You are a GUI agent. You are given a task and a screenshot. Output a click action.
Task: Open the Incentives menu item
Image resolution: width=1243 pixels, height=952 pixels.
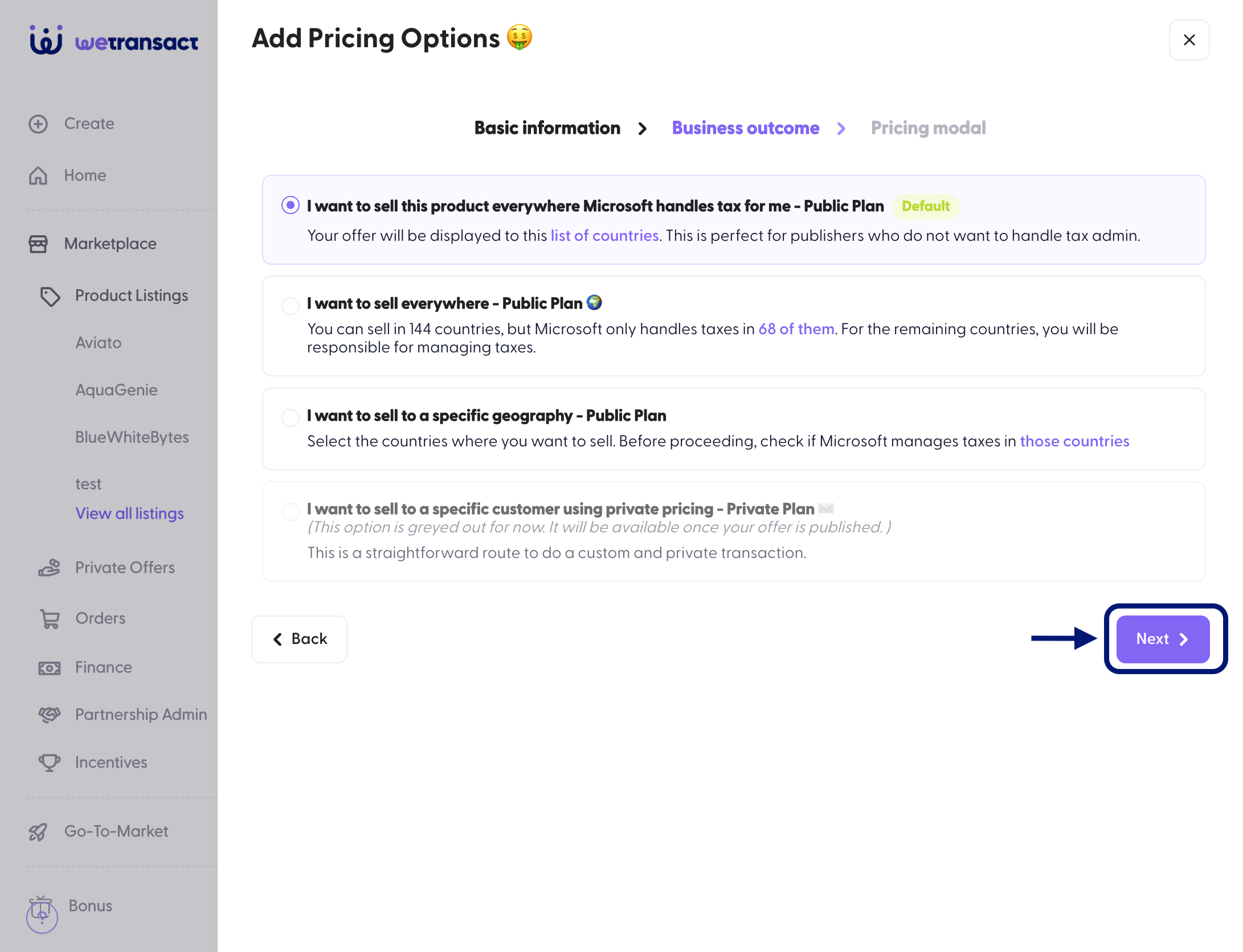(x=111, y=762)
